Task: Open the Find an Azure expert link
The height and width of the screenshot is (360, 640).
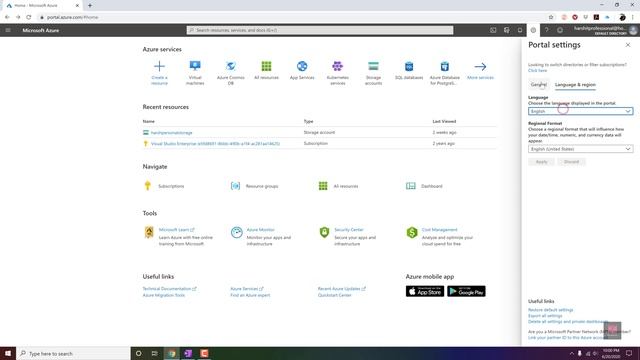Action: point(250,295)
